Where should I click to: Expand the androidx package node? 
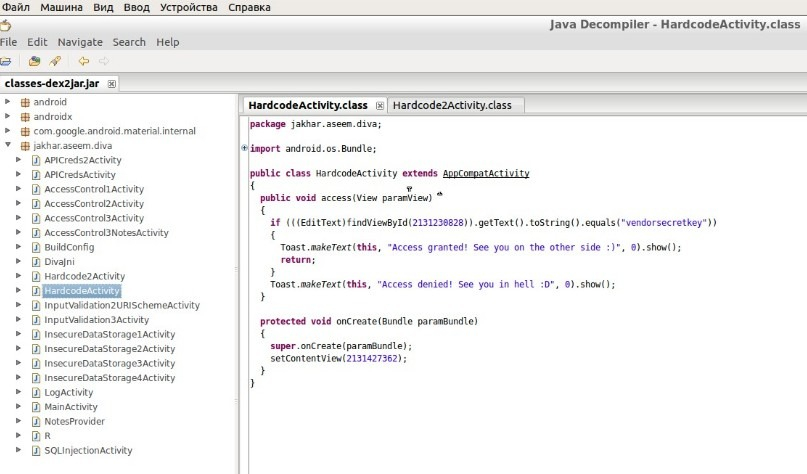(x=8, y=116)
